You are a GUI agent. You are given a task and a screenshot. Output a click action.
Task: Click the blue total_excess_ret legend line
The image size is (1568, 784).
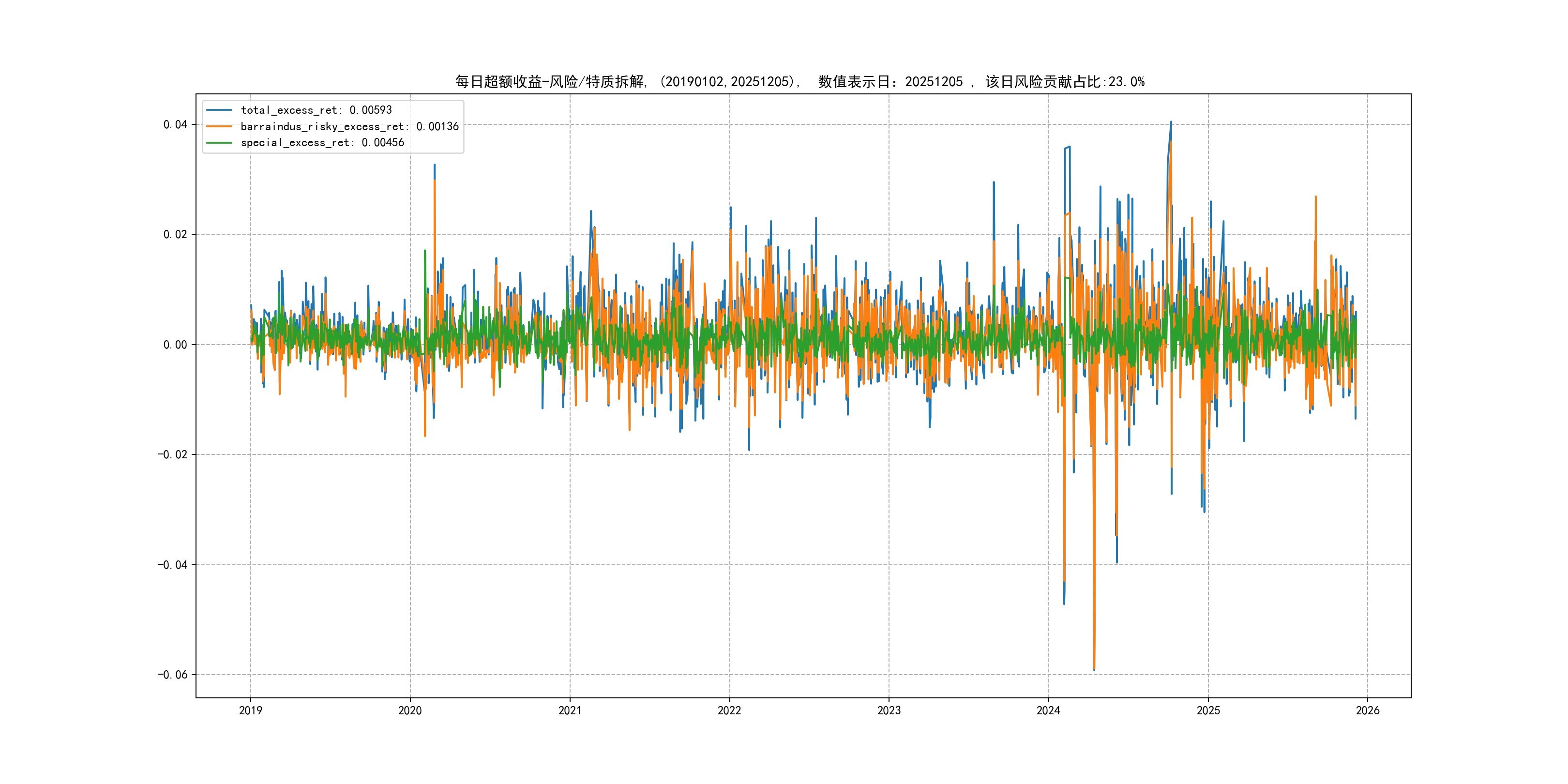(219, 110)
